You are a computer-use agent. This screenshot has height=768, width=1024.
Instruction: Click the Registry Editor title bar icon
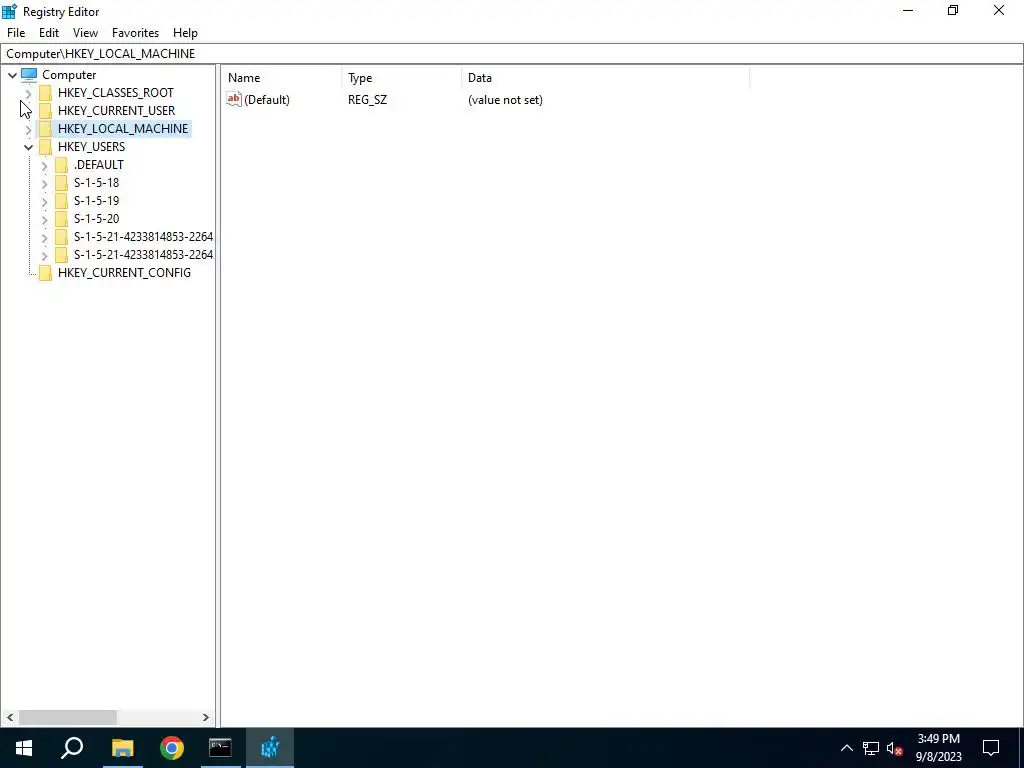coord(9,11)
